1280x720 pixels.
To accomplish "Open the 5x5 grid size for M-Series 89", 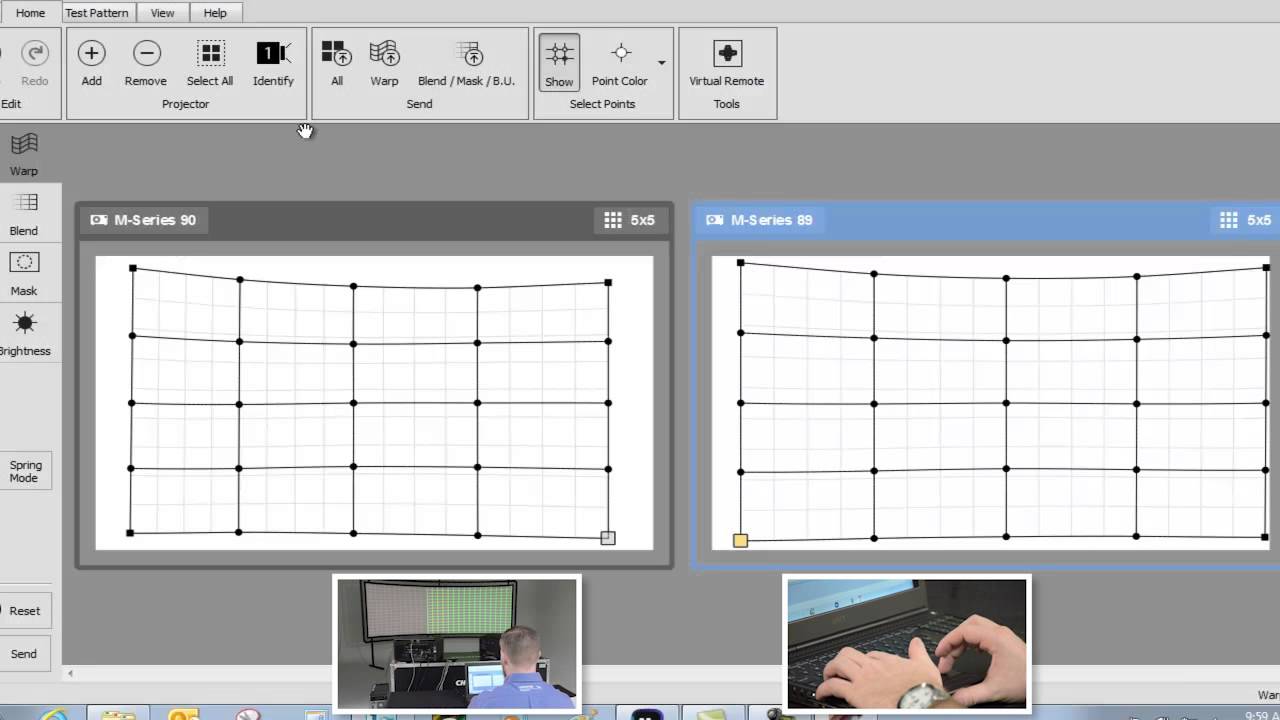I will pos(1246,220).
